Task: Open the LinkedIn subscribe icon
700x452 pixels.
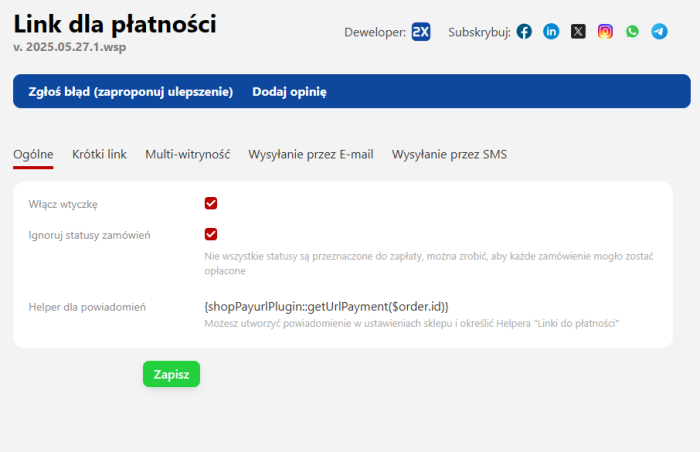Action: [x=551, y=32]
